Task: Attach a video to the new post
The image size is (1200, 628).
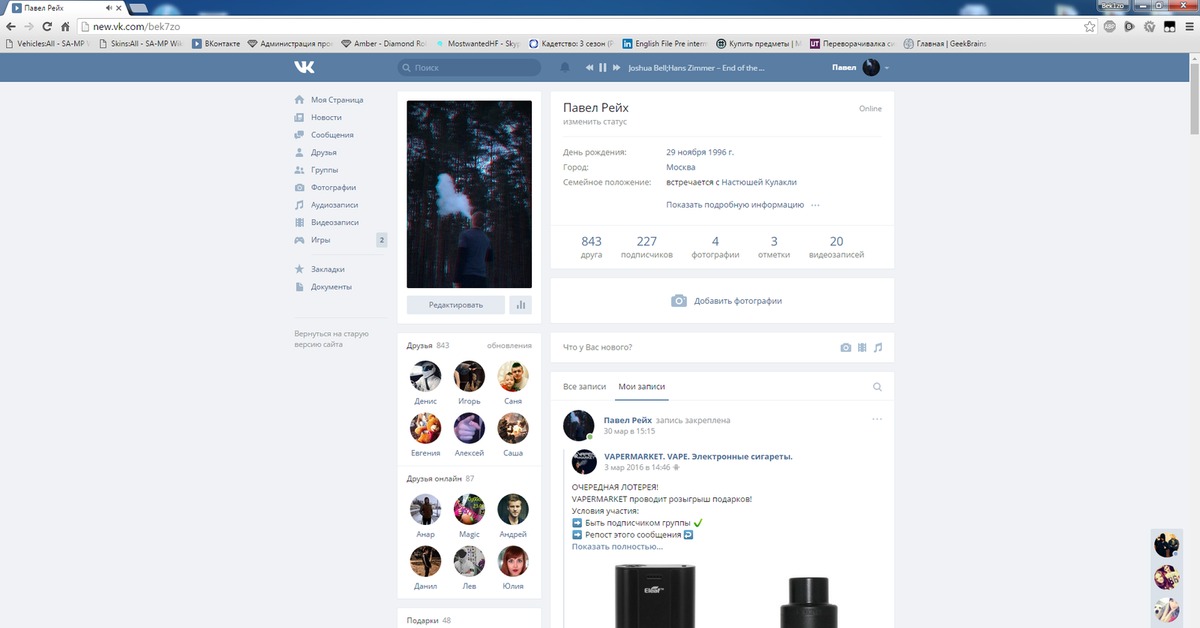Action: (x=862, y=347)
